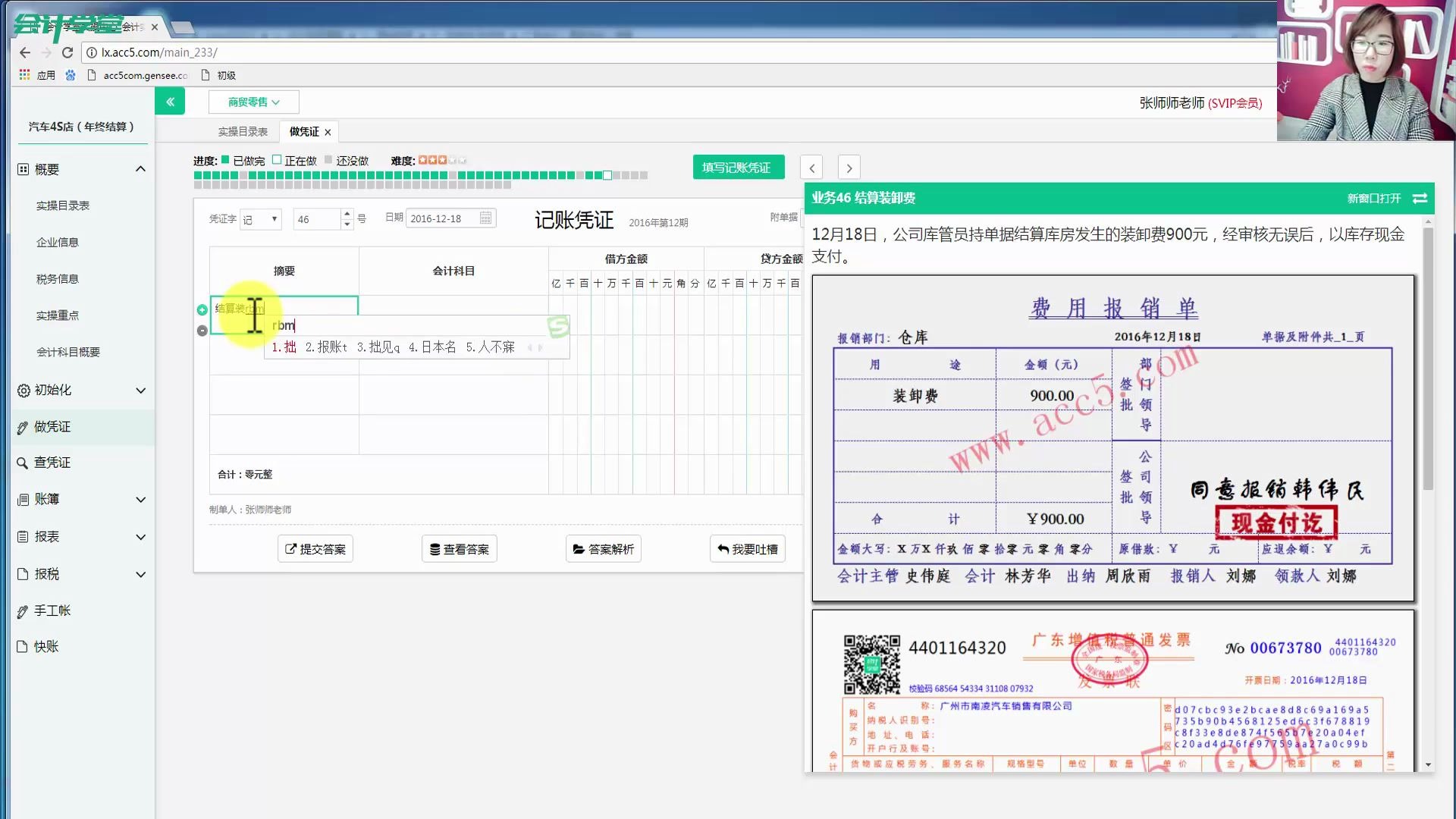Click the 答案解析 button

pos(604,549)
